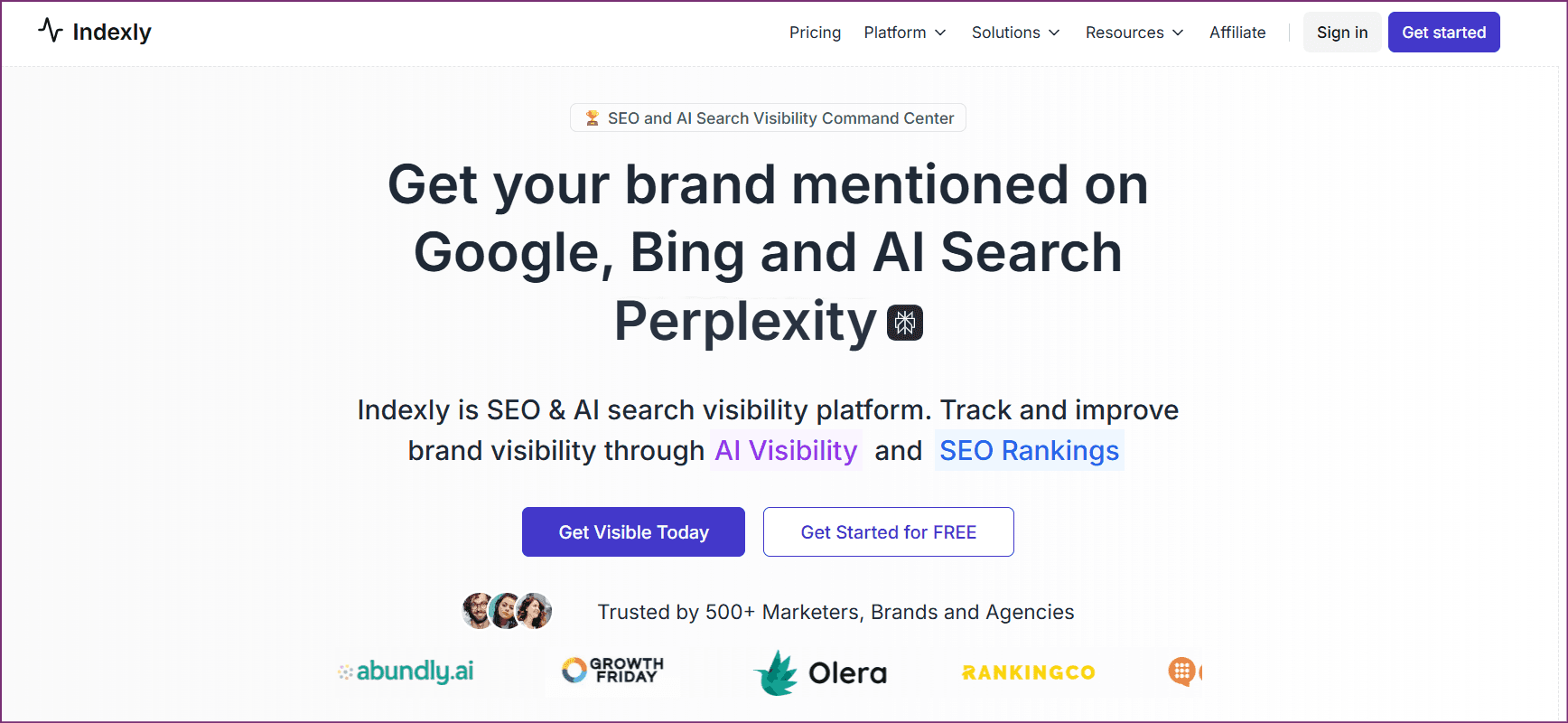Select the Growth Friday logo
Screen dimensions: 1568x723
(x=612, y=671)
